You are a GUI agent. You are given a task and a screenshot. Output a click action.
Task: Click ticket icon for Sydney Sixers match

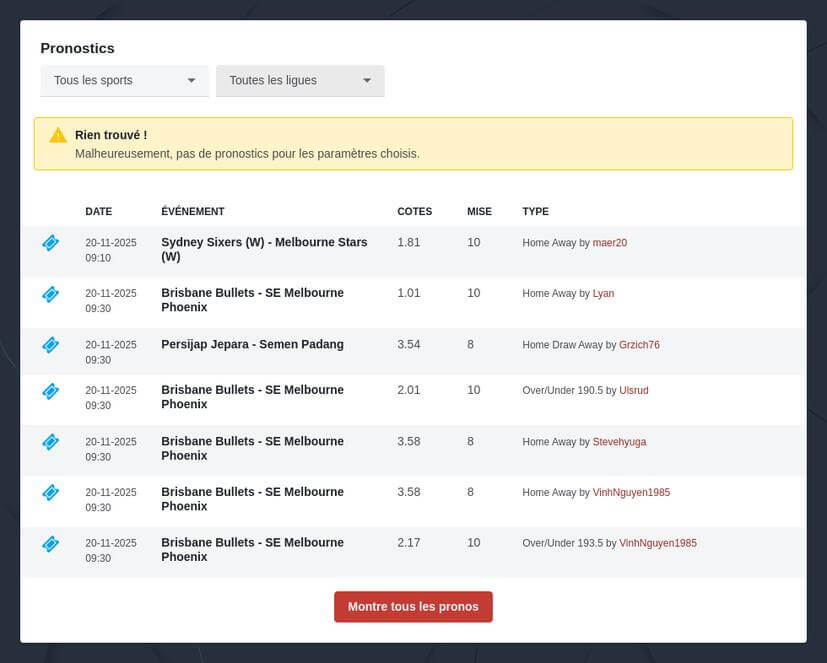(x=50, y=243)
